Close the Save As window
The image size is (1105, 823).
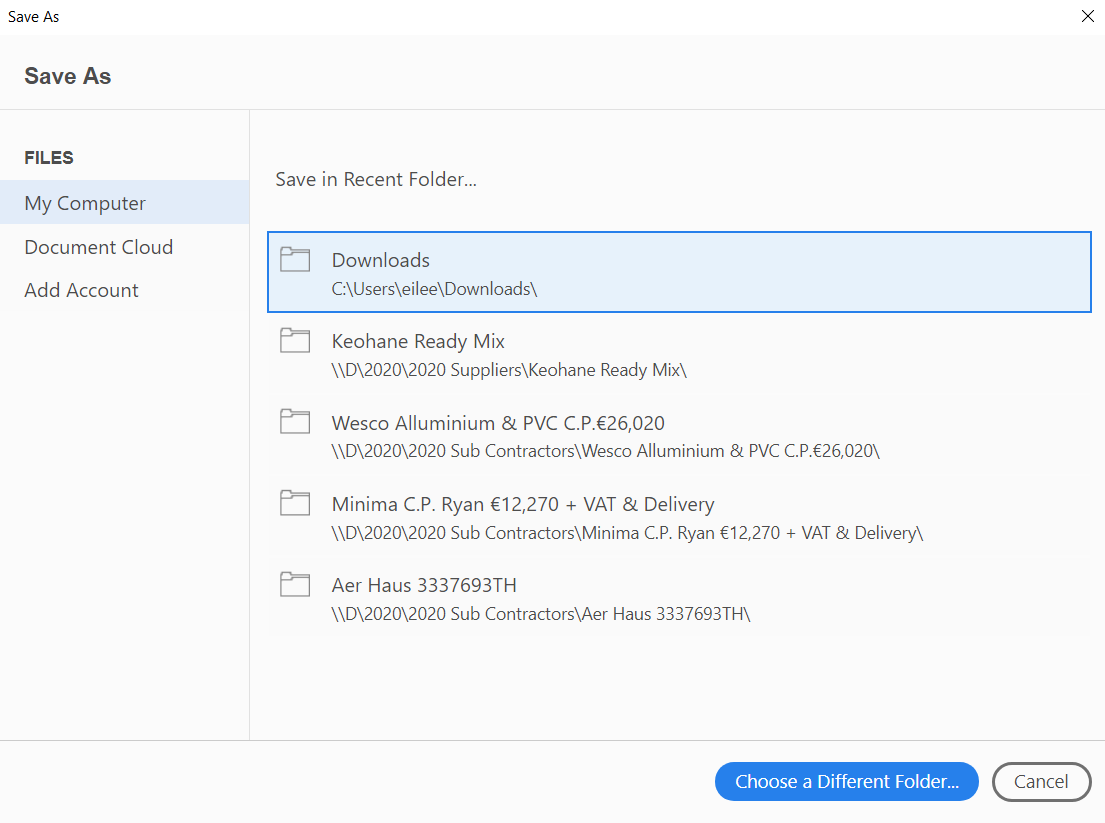click(1087, 16)
